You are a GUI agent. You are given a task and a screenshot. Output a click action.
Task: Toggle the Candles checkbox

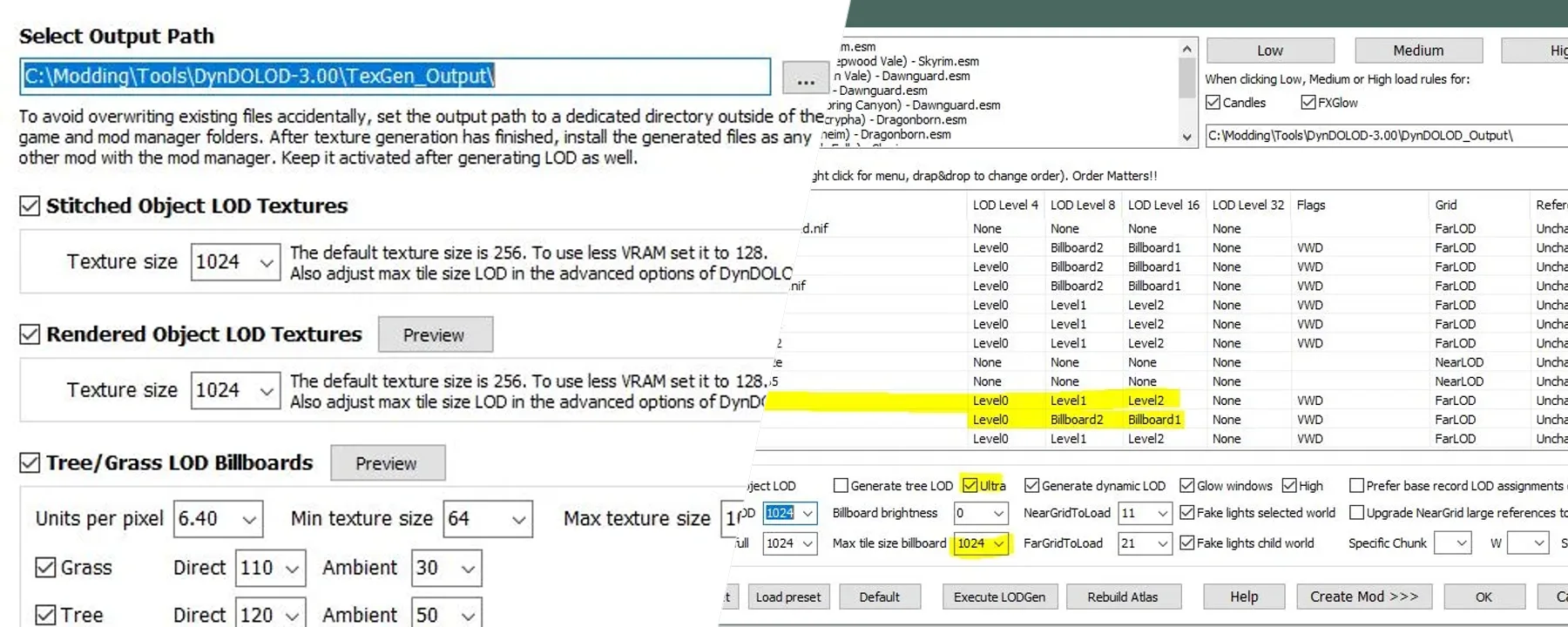pyautogui.click(x=1213, y=102)
